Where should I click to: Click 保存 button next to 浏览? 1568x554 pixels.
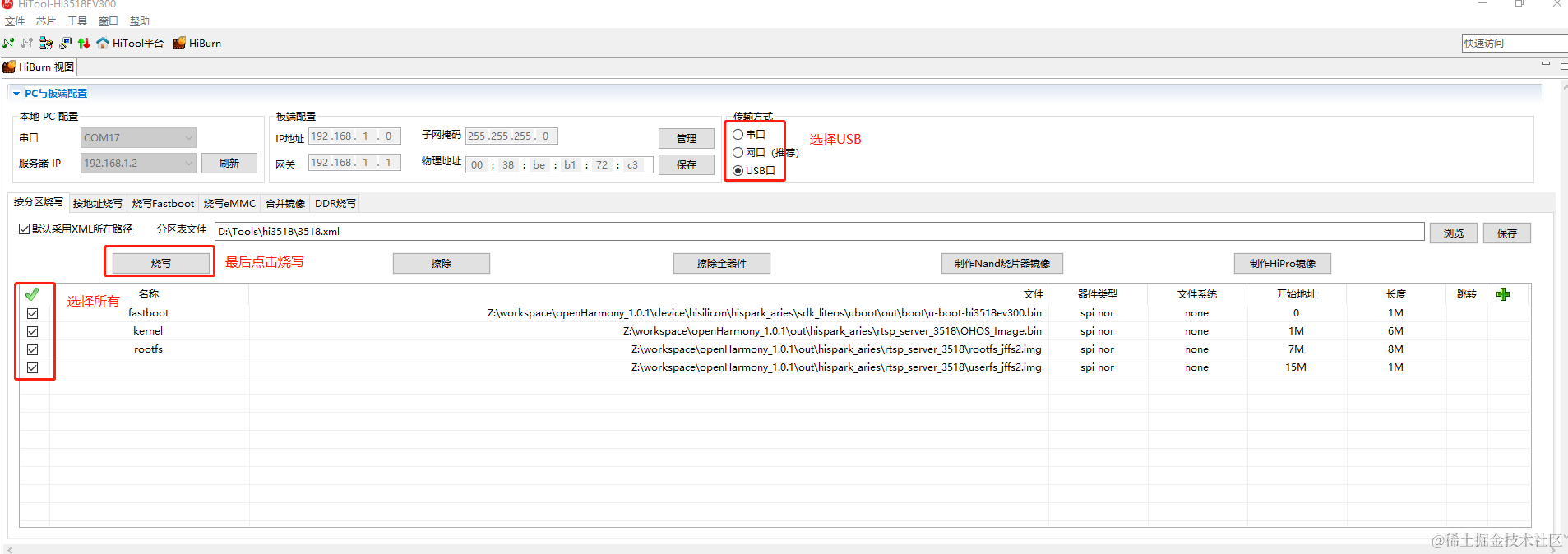click(x=1507, y=233)
